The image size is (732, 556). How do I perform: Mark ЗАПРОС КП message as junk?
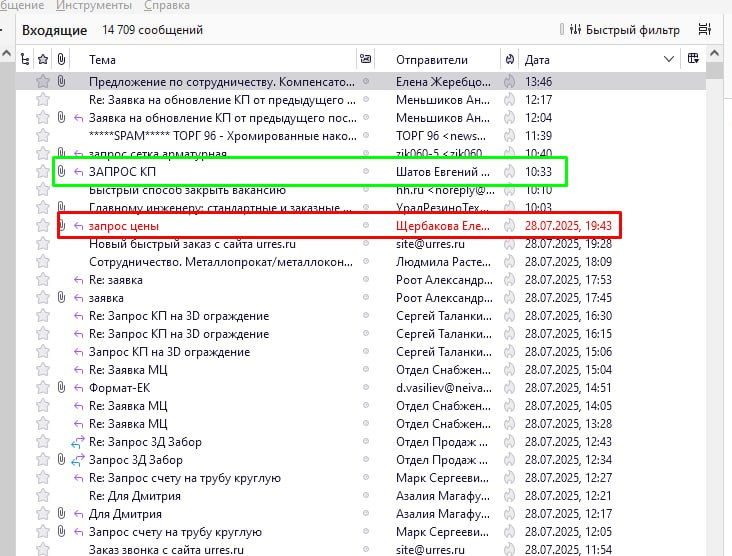(510, 171)
